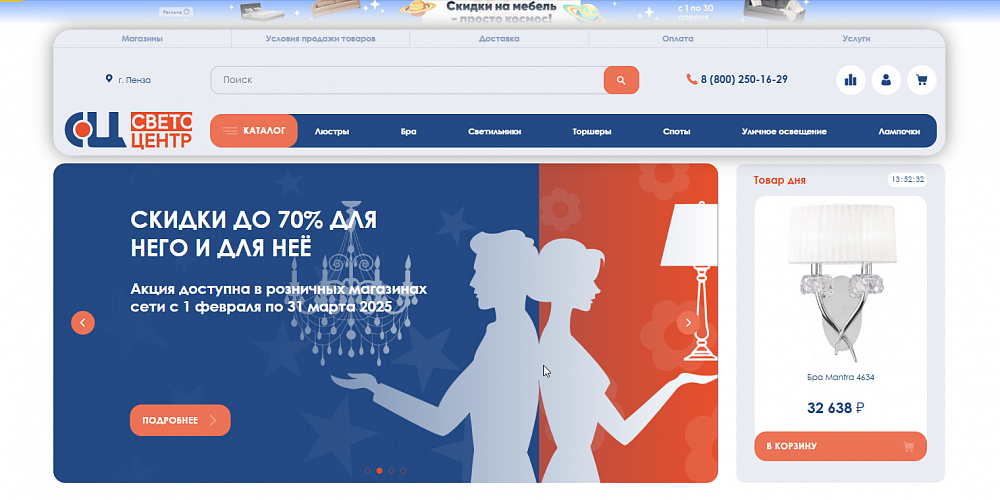Select the third carousel dot indicator
This screenshot has width=1000, height=500.
coord(392,470)
